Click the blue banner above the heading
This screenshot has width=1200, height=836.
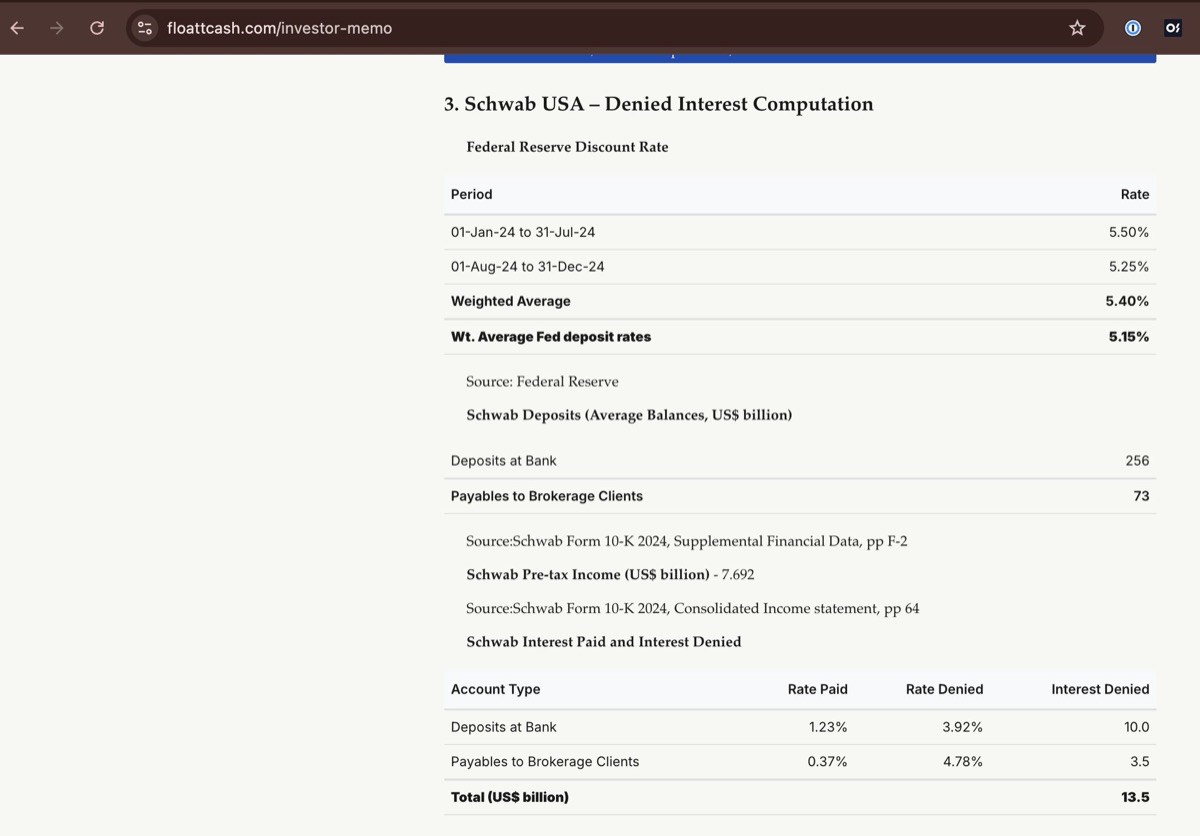click(800, 58)
